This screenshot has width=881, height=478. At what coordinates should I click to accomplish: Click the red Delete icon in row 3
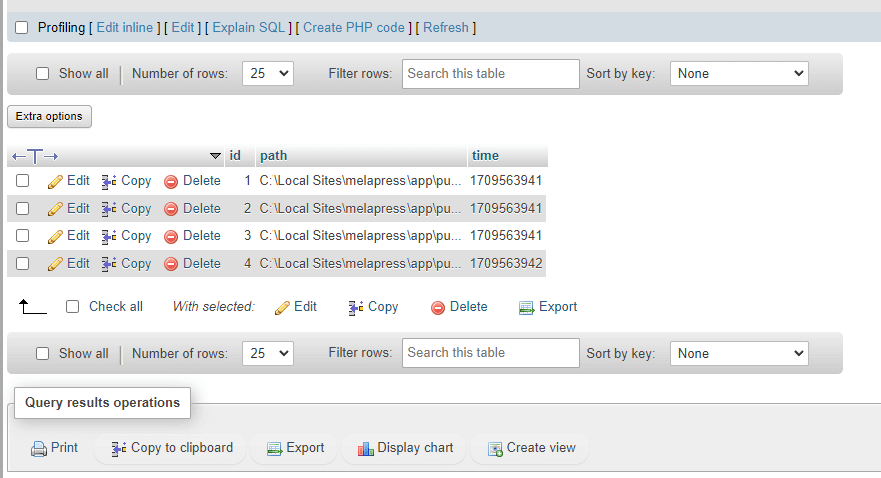(x=171, y=236)
